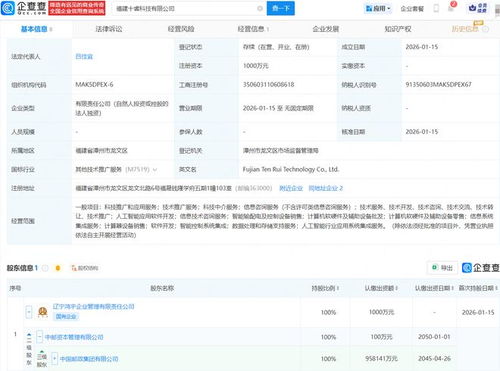Open the 经营风险 tab
The height and width of the screenshot is (371, 500).
tap(181, 29)
